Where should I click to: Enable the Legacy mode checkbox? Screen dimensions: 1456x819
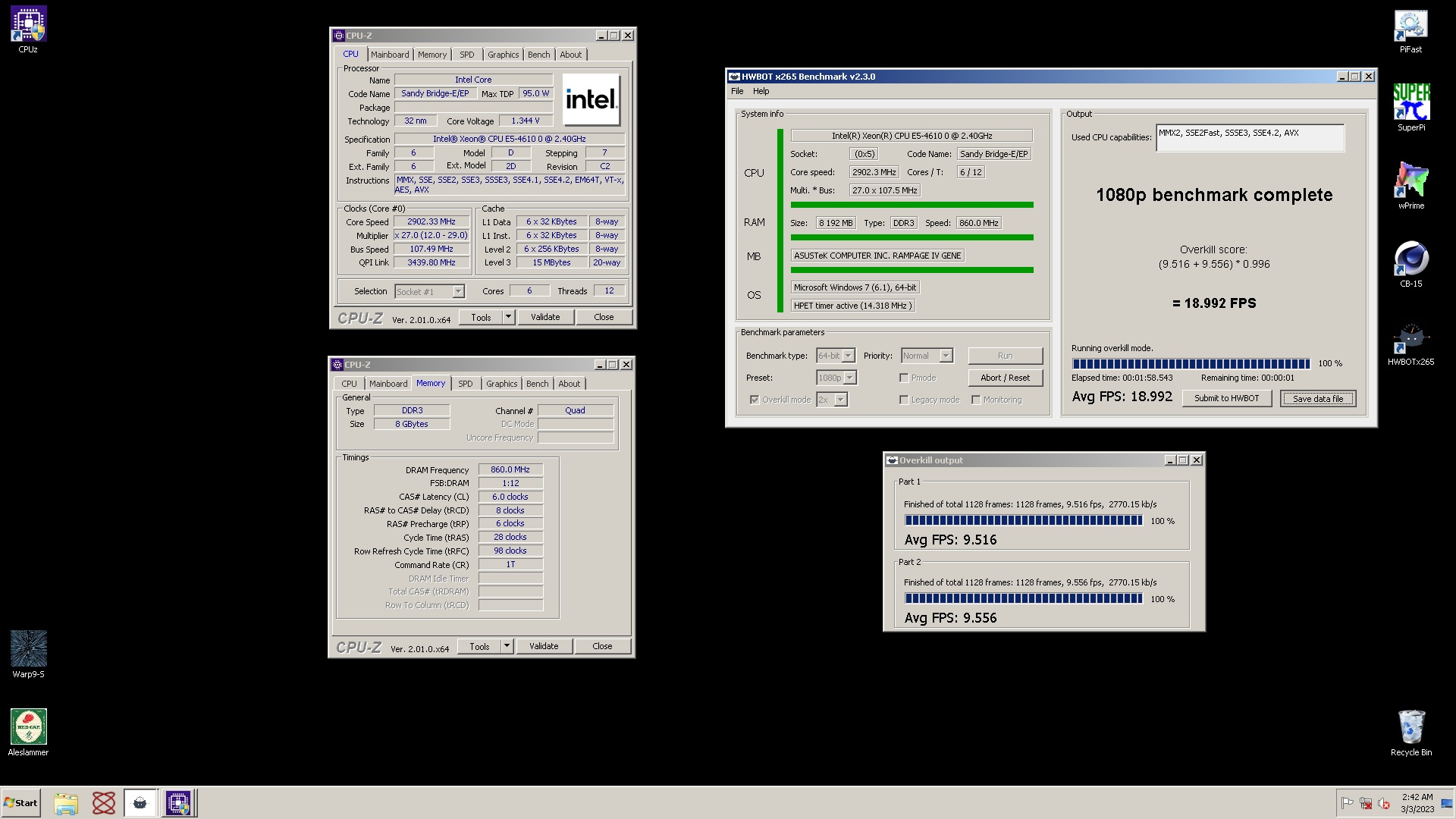point(904,400)
